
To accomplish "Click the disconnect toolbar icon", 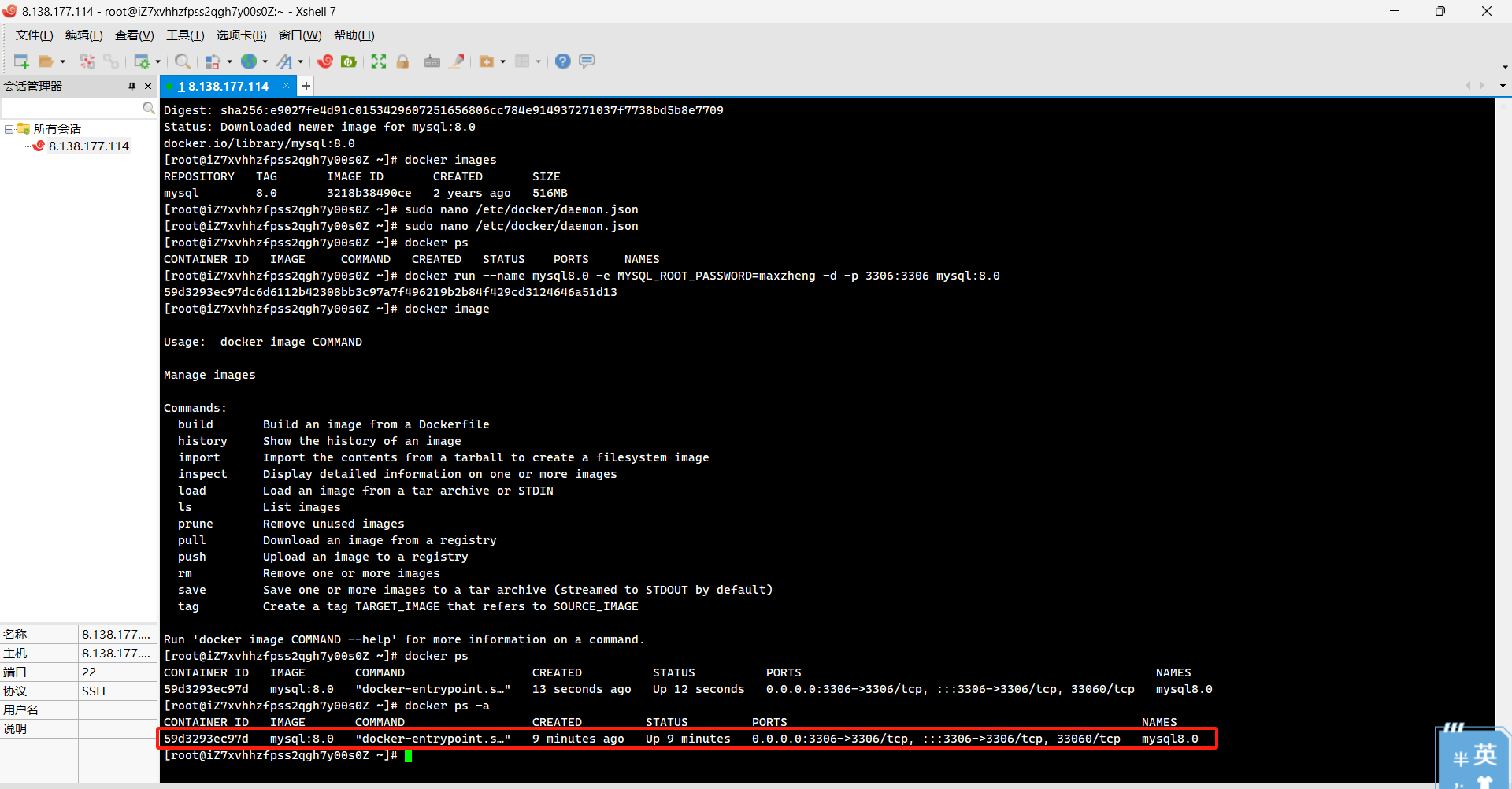I will click(87, 61).
